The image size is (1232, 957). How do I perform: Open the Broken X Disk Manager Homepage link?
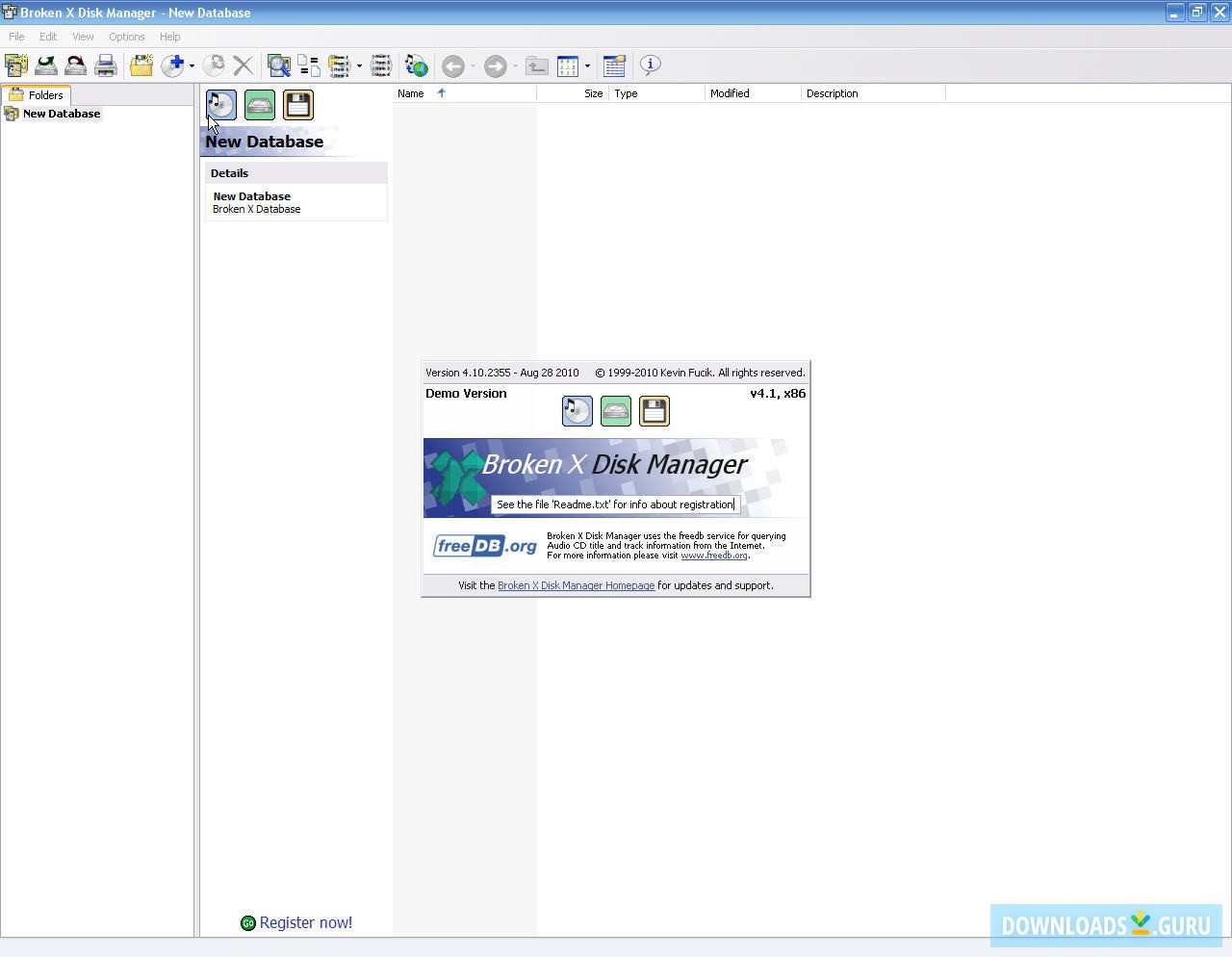coord(576,585)
